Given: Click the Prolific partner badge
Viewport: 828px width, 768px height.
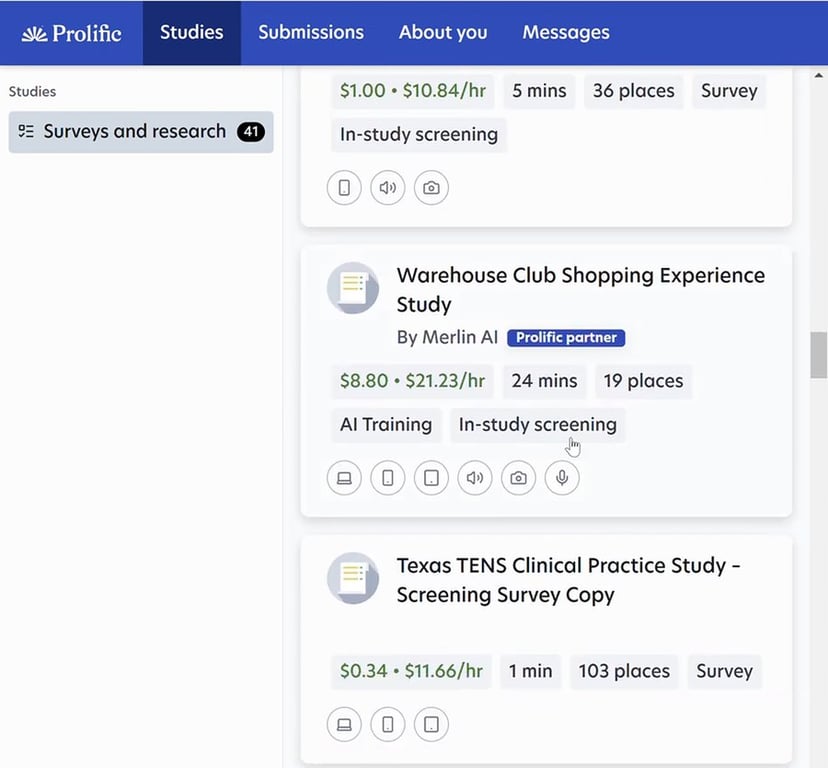Looking at the screenshot, I should 566,338.
